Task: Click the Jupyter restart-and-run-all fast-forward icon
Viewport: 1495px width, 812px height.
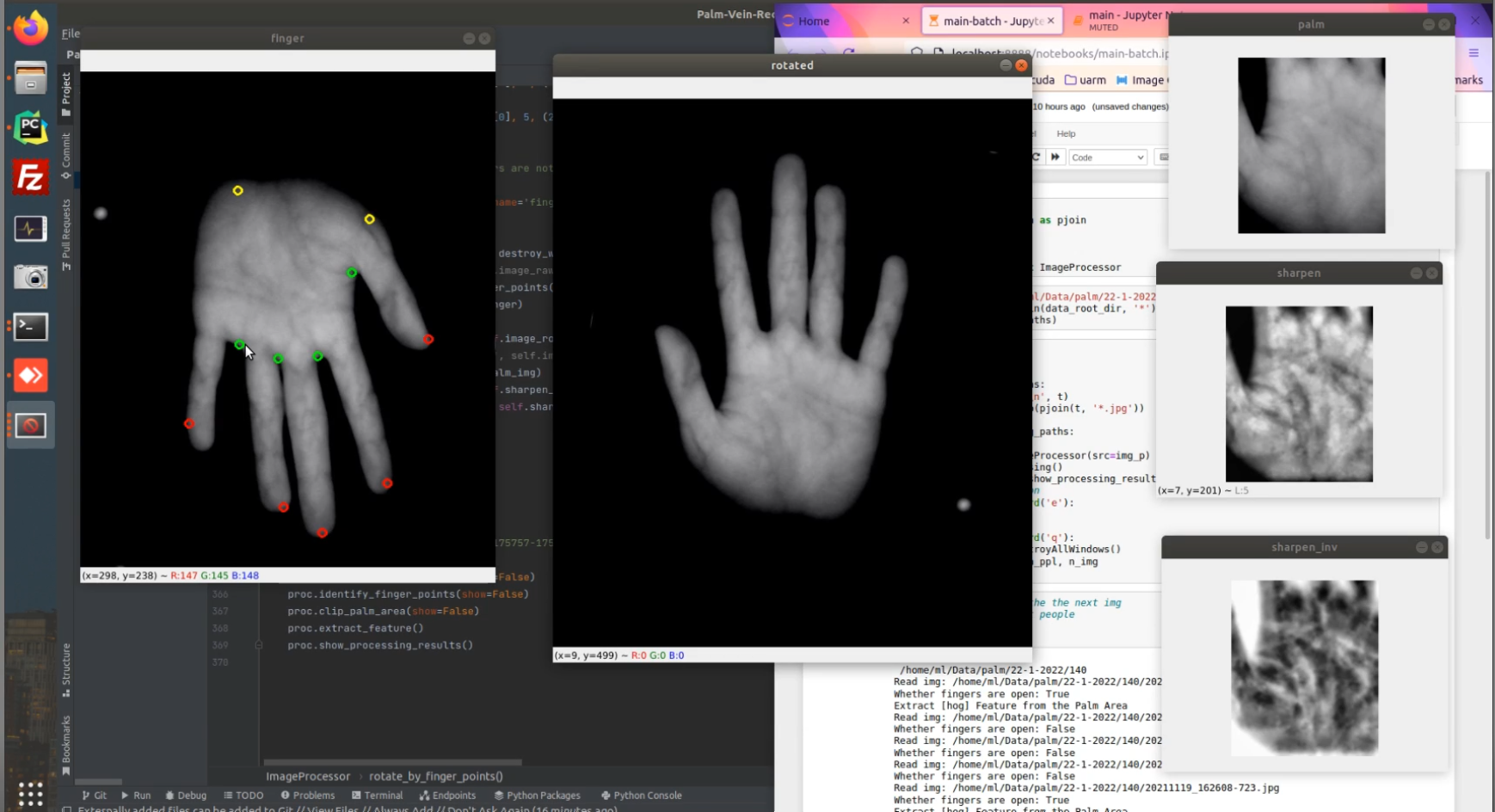Action: [1055, 157]
